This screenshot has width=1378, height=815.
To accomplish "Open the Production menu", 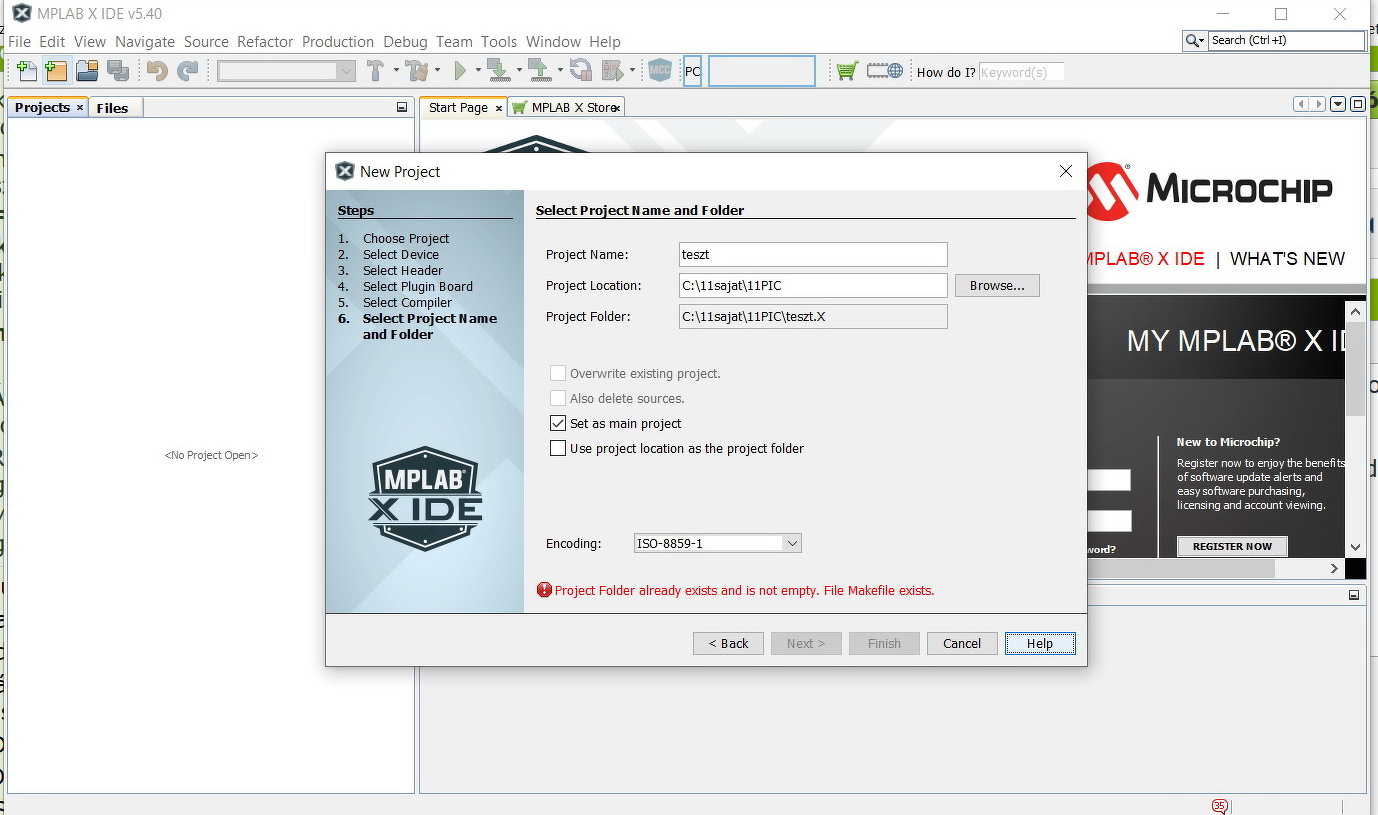I will pos(338,42).
